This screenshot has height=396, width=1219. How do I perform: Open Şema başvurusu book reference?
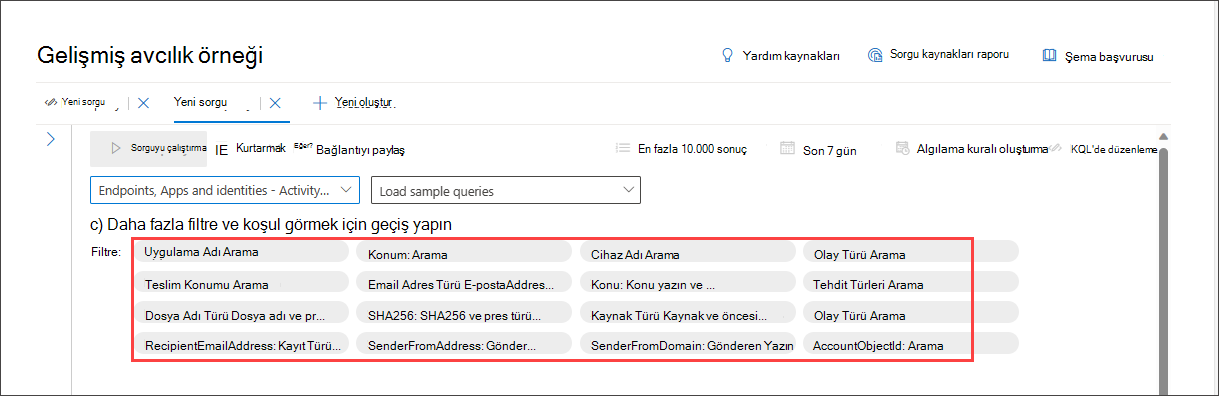[x=1097, y=56]
